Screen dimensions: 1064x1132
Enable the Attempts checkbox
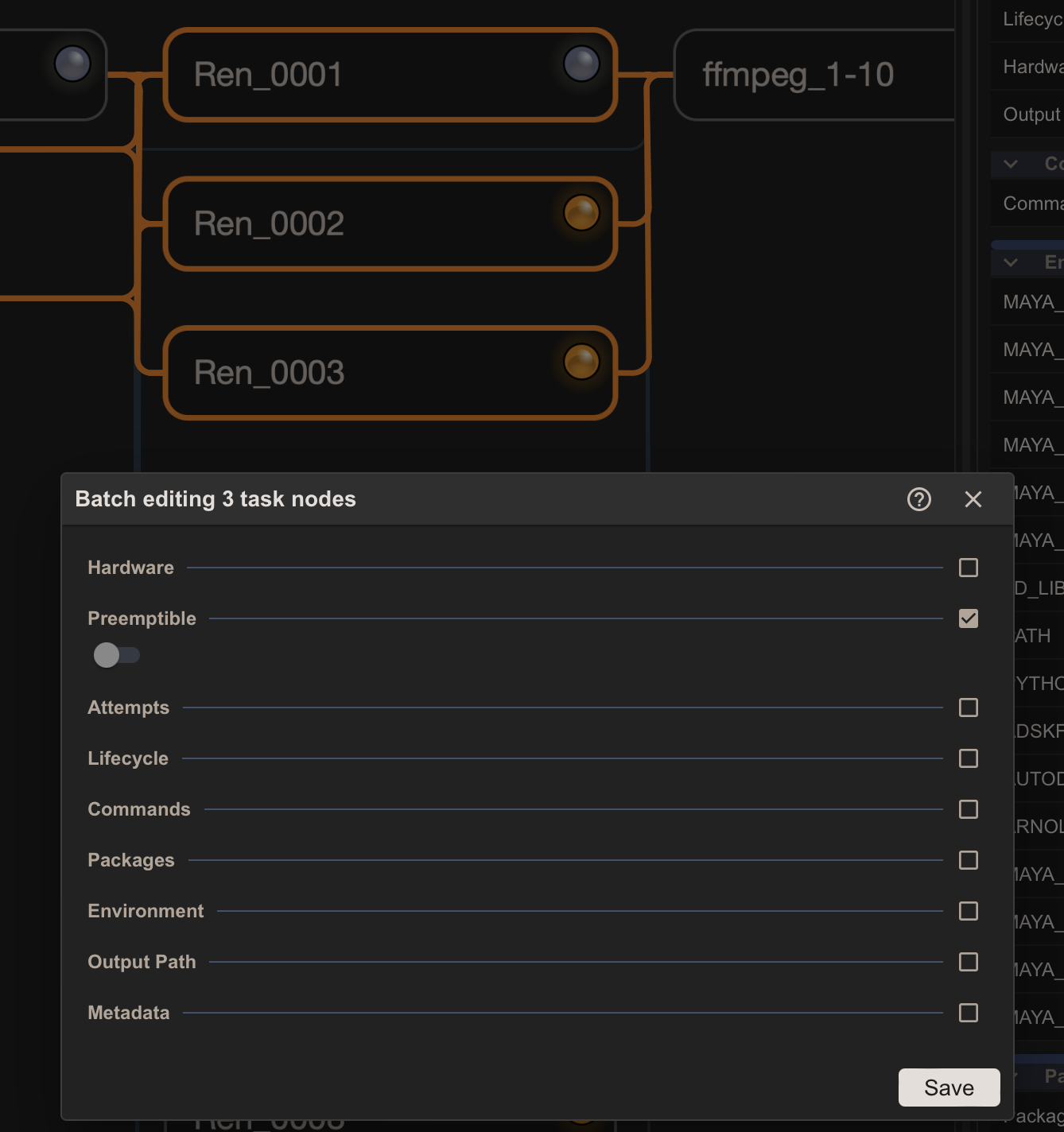point(969,707)
